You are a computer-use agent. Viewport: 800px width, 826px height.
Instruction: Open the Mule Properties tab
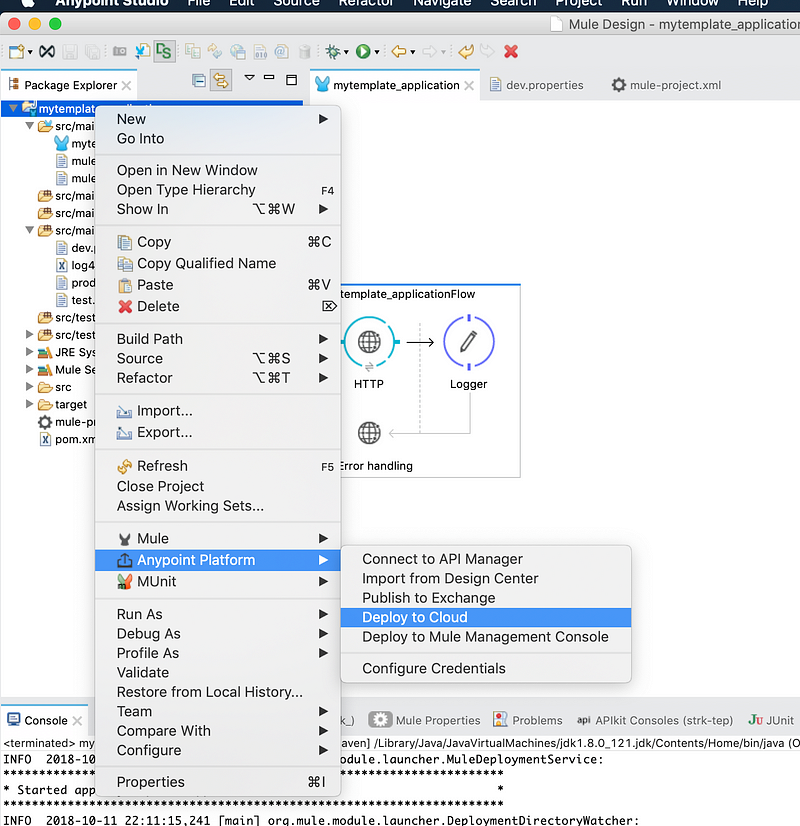pos(424,720)
